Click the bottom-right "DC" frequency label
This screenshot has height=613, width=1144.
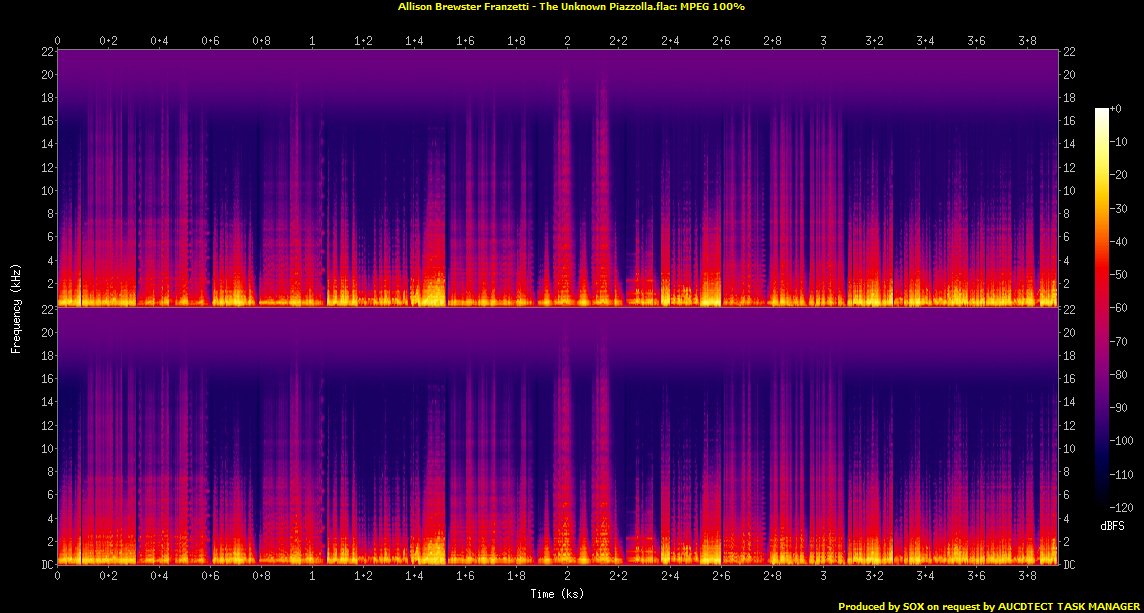pos(1070,565)
